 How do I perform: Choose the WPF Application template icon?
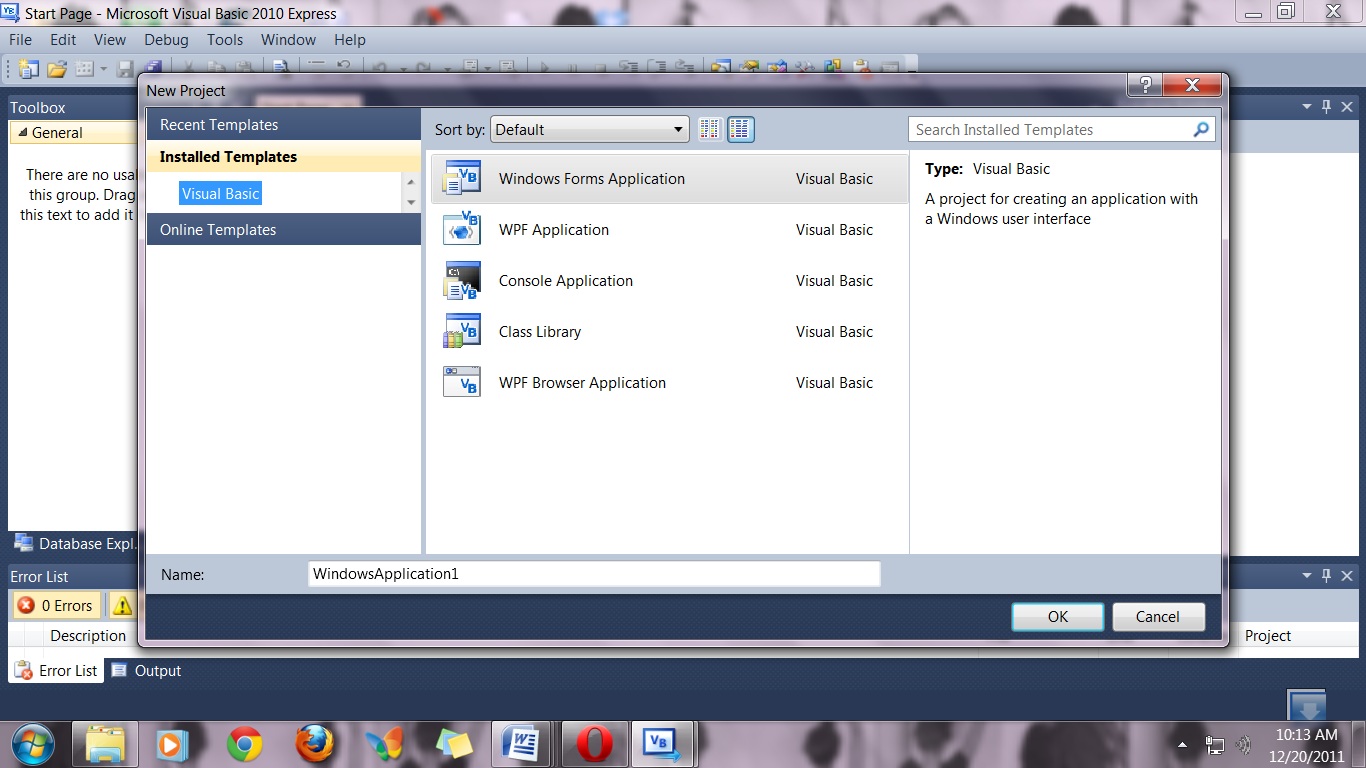462,229
